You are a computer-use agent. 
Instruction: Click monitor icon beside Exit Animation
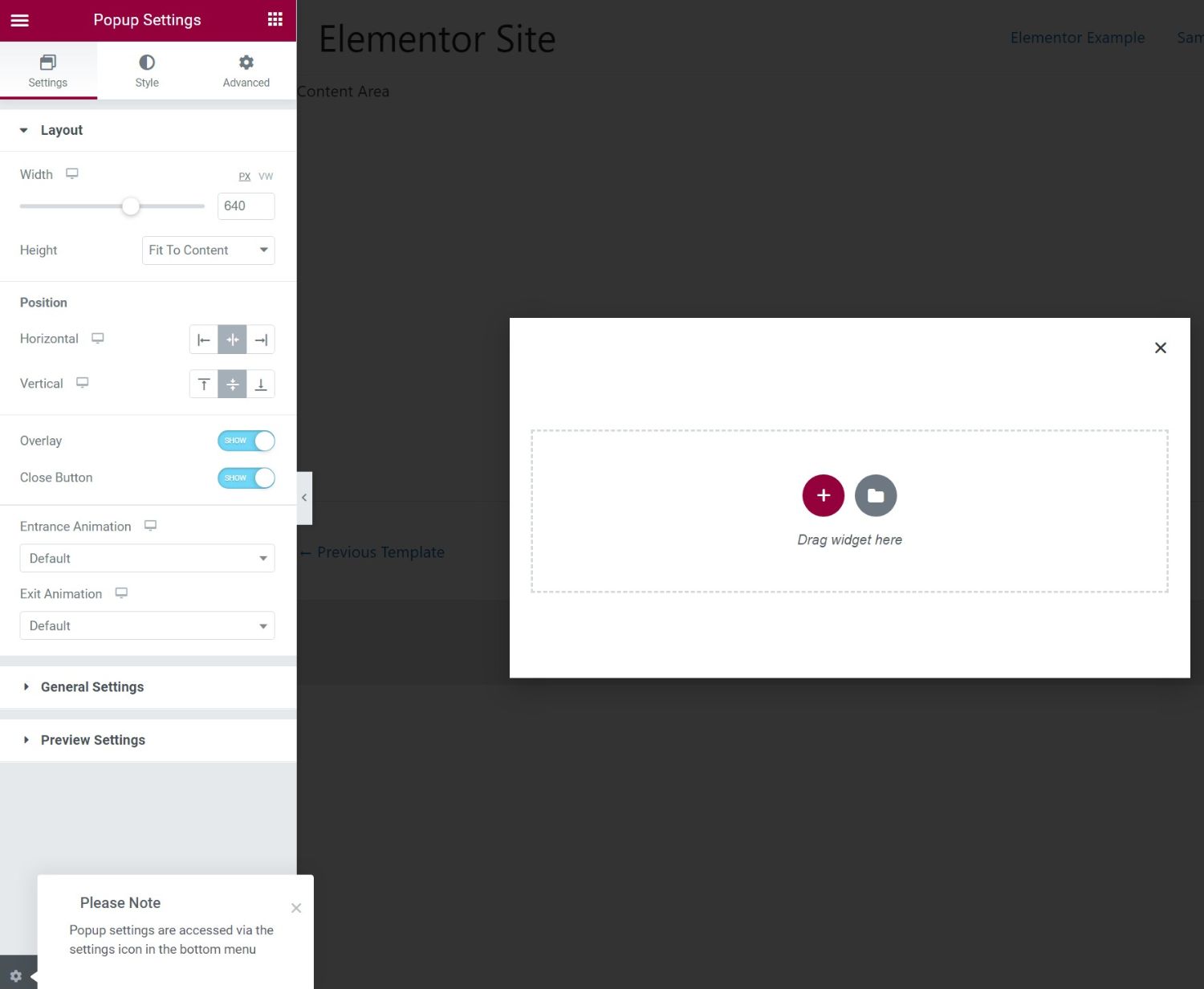121,592
